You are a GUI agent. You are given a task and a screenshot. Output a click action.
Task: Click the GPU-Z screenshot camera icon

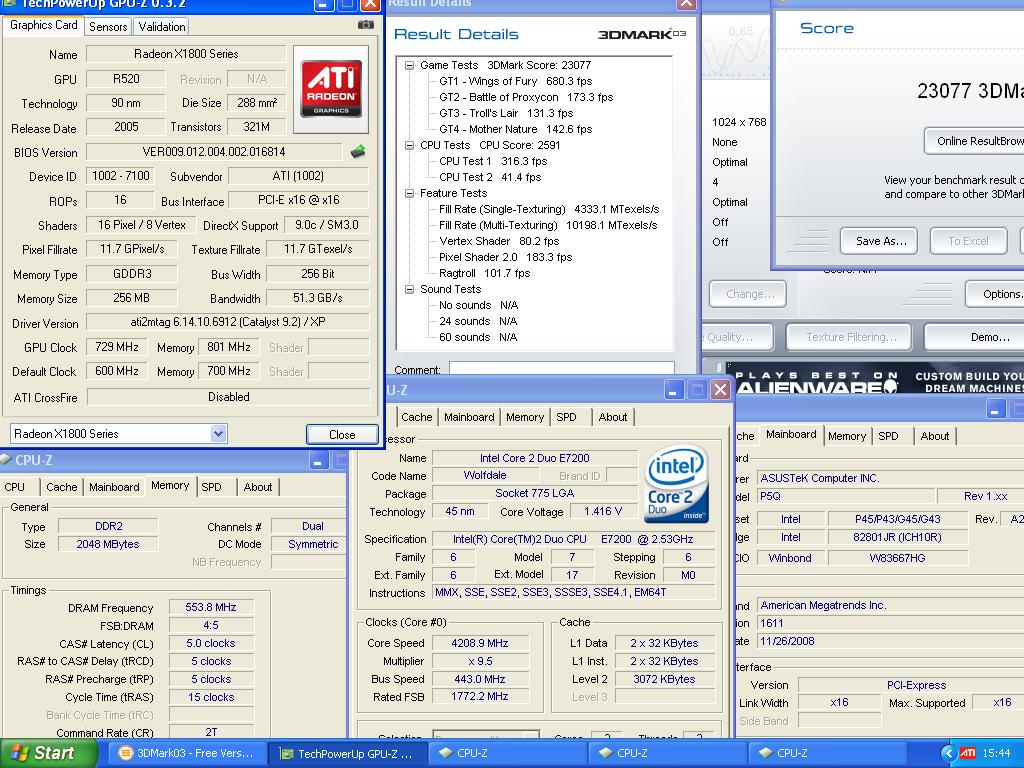coord(366,25)
